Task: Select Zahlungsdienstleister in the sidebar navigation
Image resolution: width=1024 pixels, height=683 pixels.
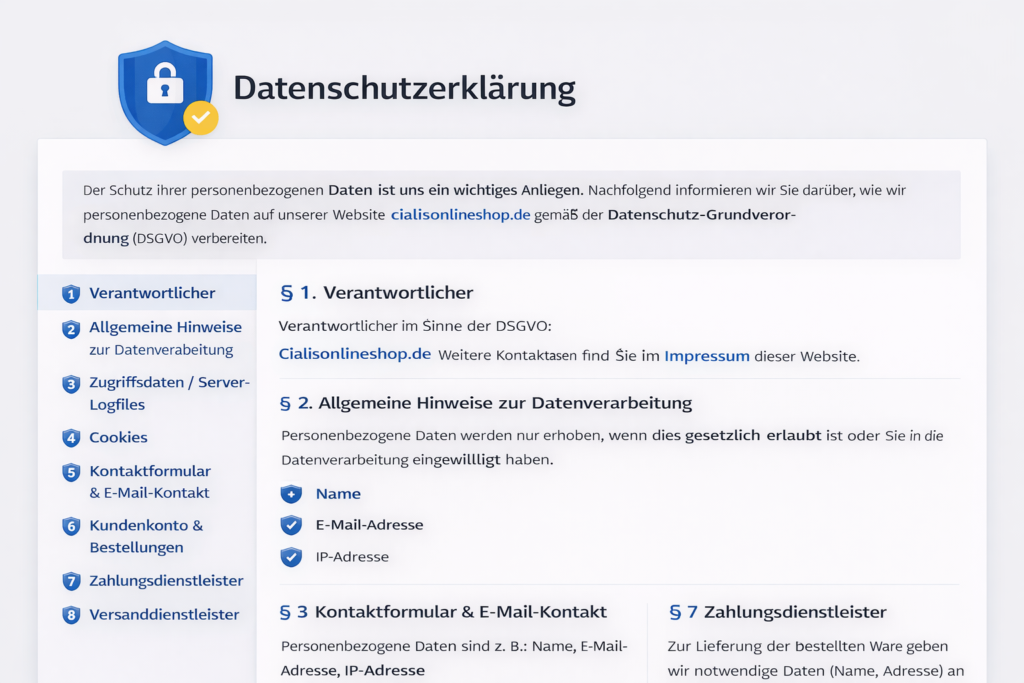Action: (166, 581)
